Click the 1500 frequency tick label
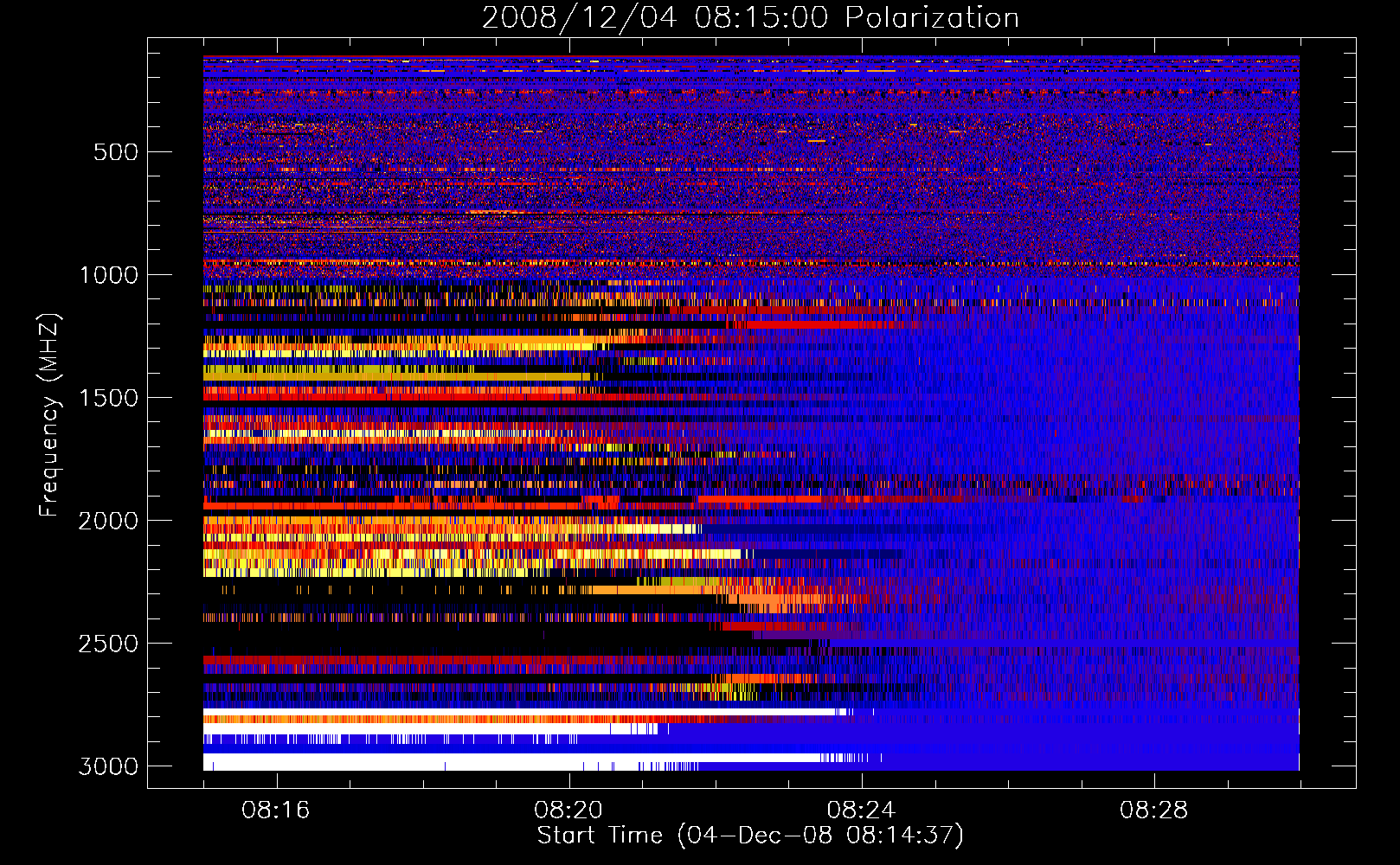The height and width of the screenshot is (865, 1400). click(108, 398)
